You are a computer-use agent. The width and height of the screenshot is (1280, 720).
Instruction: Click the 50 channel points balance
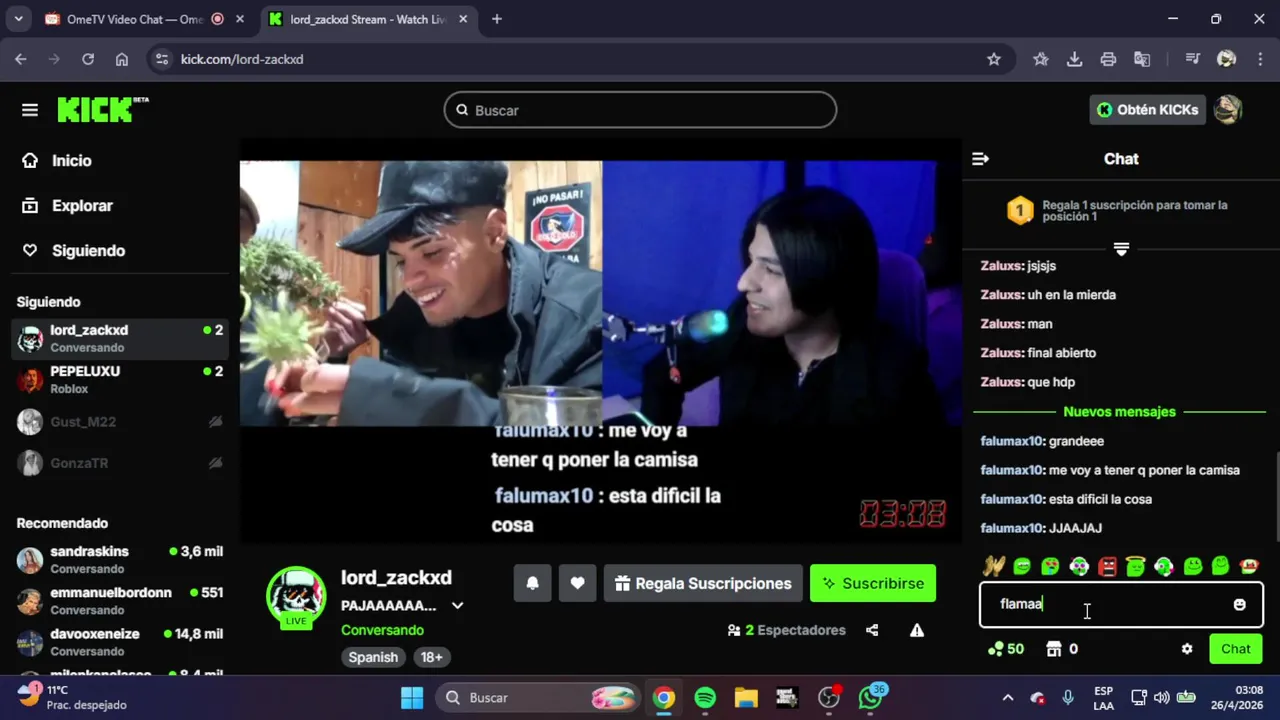coord(1006,649)
